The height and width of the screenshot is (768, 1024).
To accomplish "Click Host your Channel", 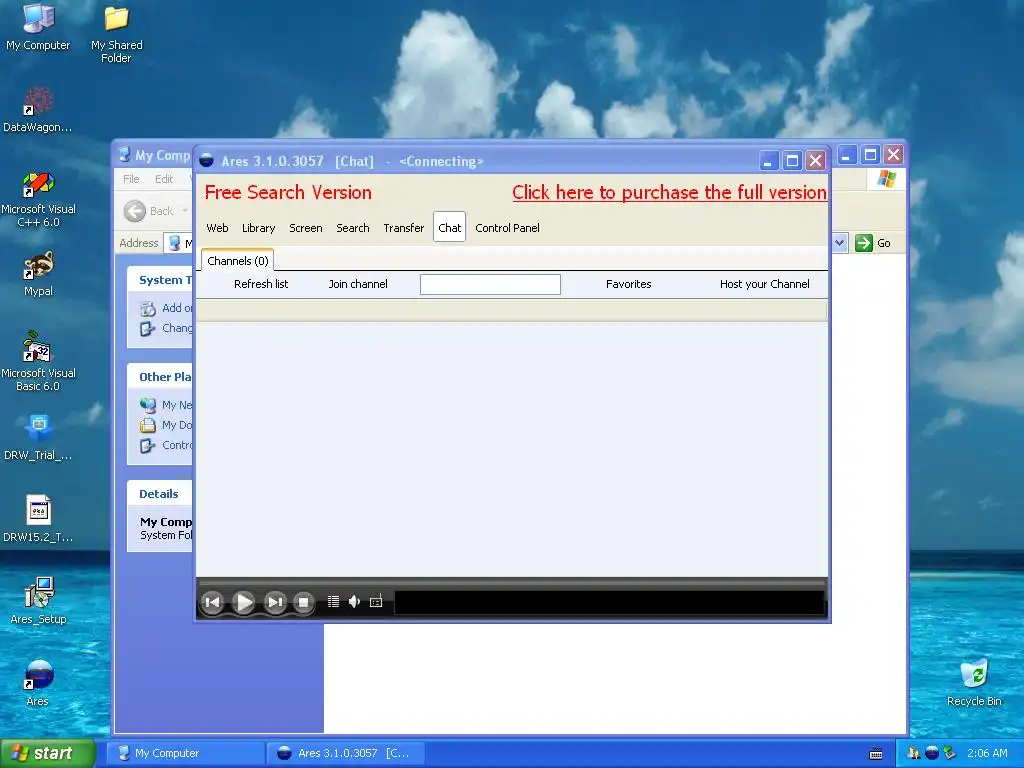I will point(765,284).
